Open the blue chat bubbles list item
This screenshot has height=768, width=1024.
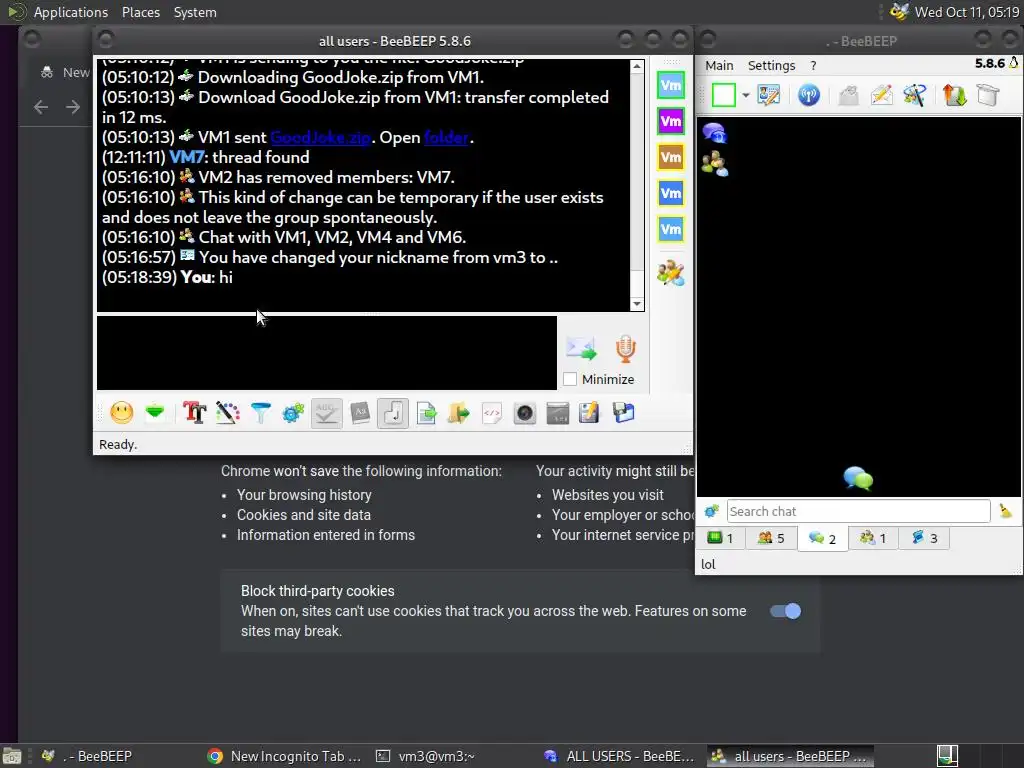click(714, 133)
